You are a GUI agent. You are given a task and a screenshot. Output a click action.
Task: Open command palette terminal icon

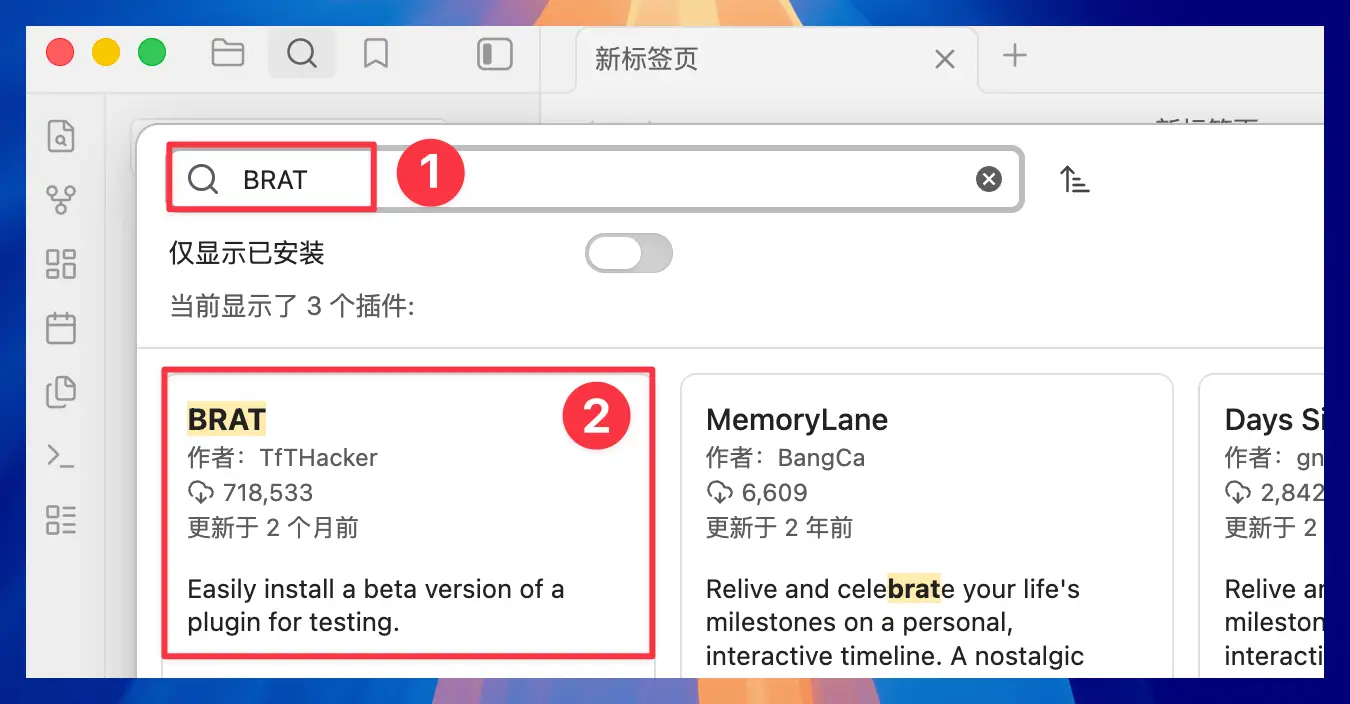click(61, 456)
